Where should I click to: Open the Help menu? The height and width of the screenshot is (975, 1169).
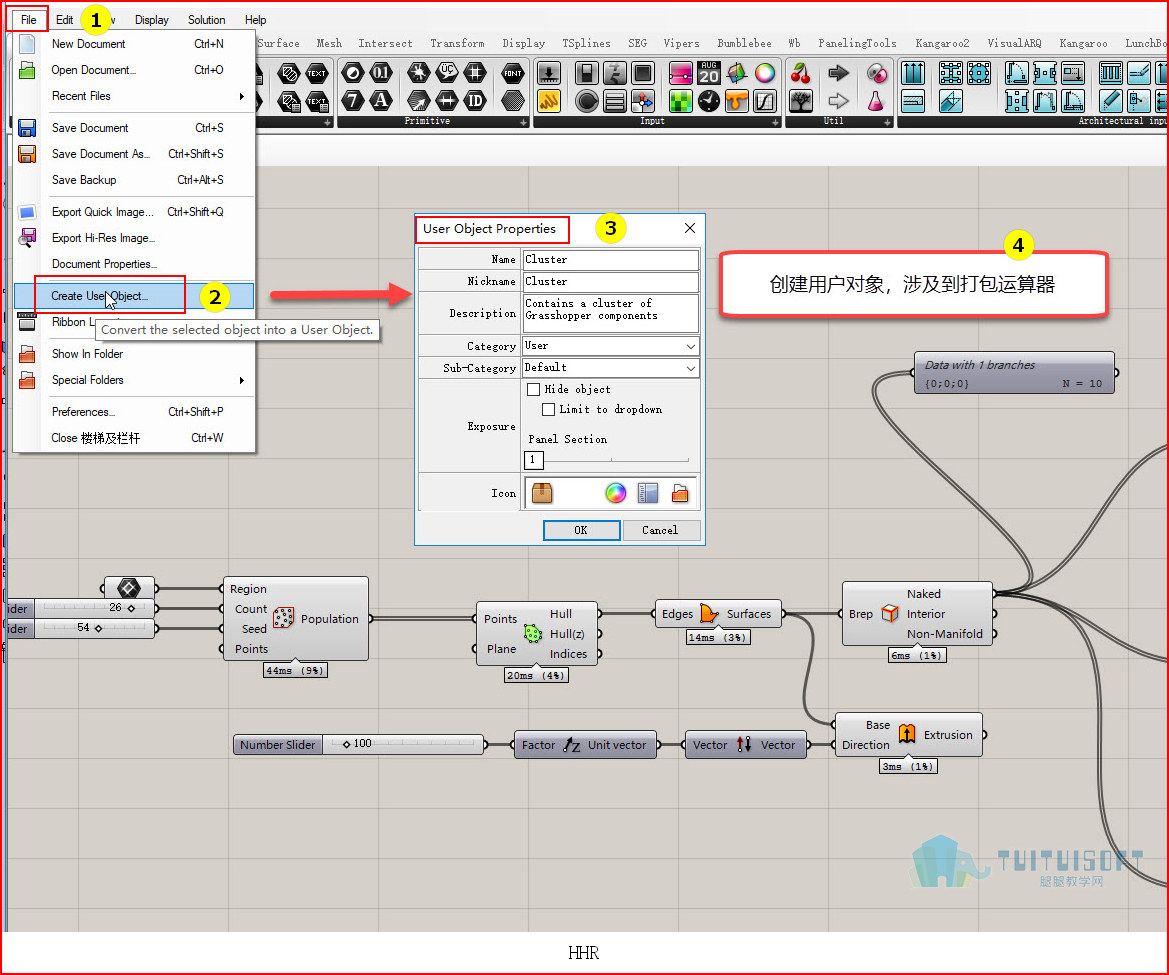tap(255, 19)
